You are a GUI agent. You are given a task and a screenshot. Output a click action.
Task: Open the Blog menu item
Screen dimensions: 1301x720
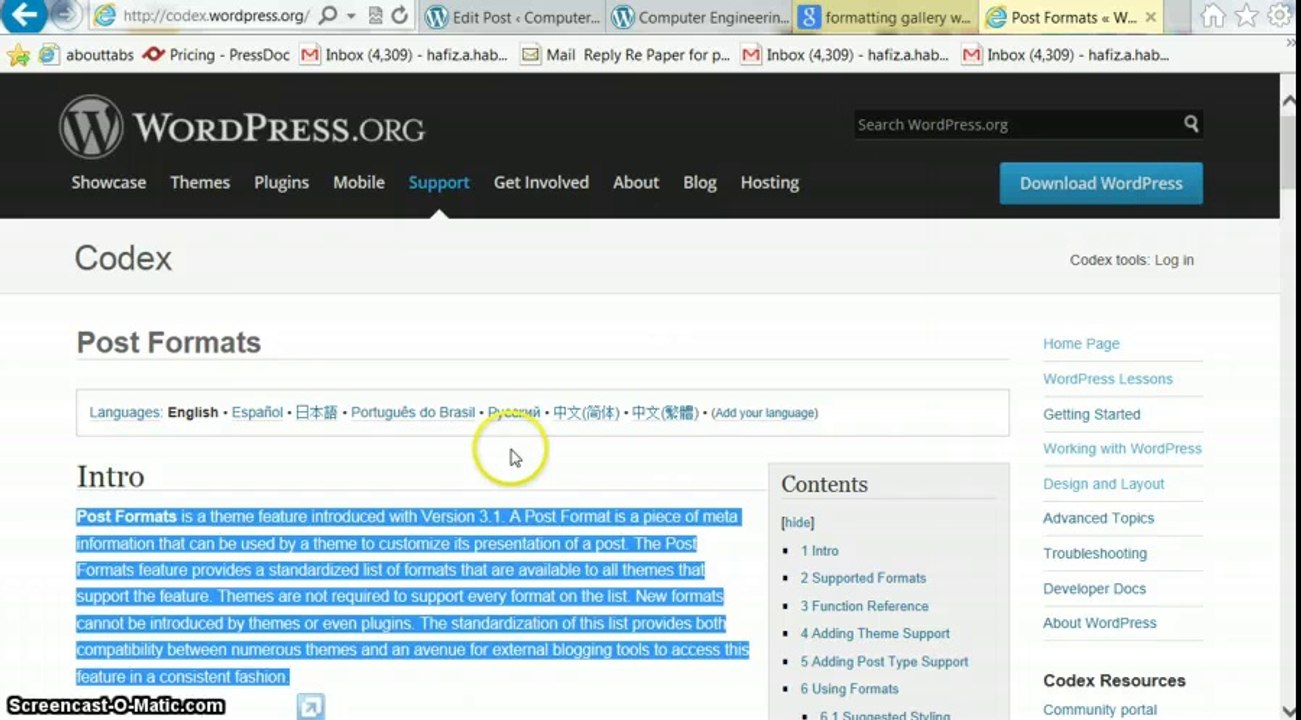[x=700, y=182]
